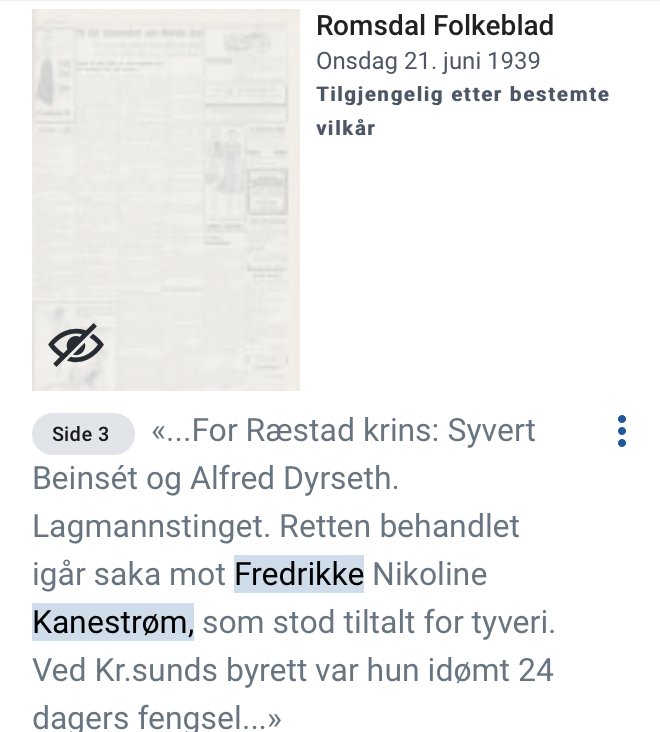Viewport: 660px width, 732px height.
Task: Click the crossed-out eye restricted-access icon
Action: 76,345
